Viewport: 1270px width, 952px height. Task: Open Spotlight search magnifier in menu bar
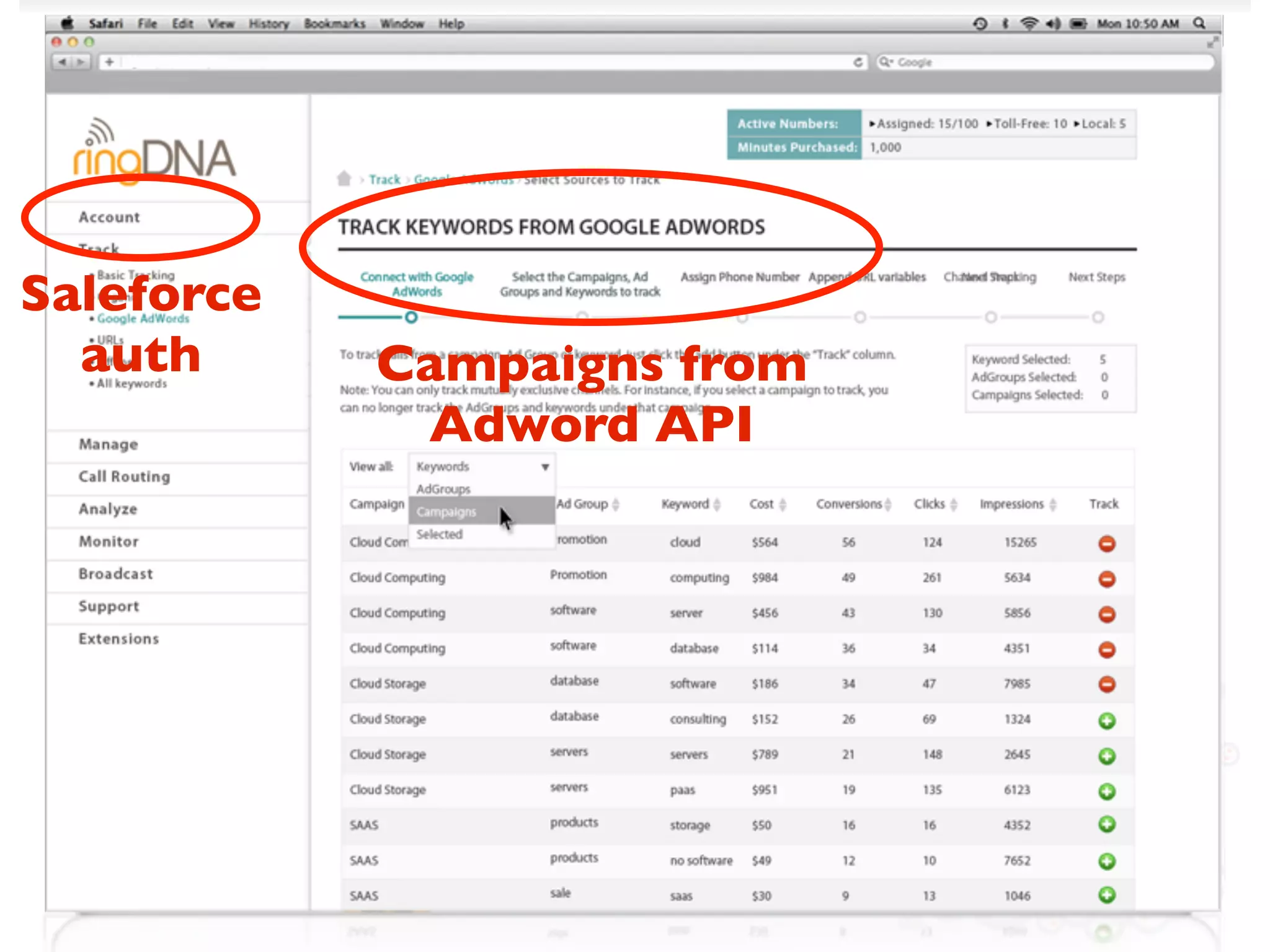[x=1199, y=24]
